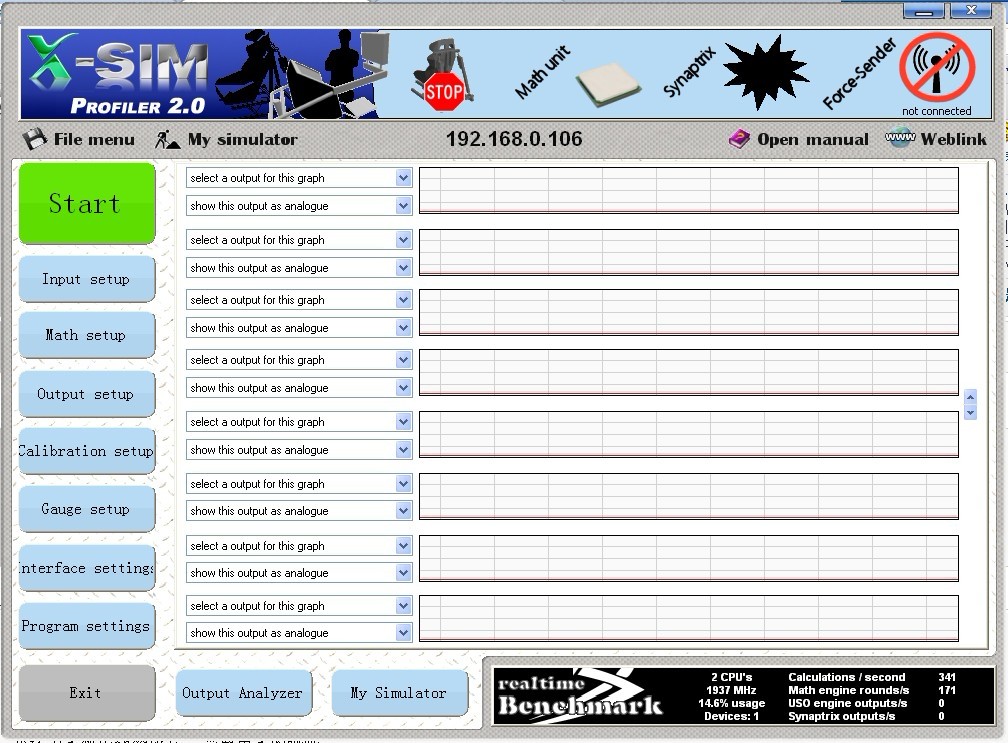This screenshot has height=743, width=1008.
Task: Click the first output graph display
Action: point(688,190)
